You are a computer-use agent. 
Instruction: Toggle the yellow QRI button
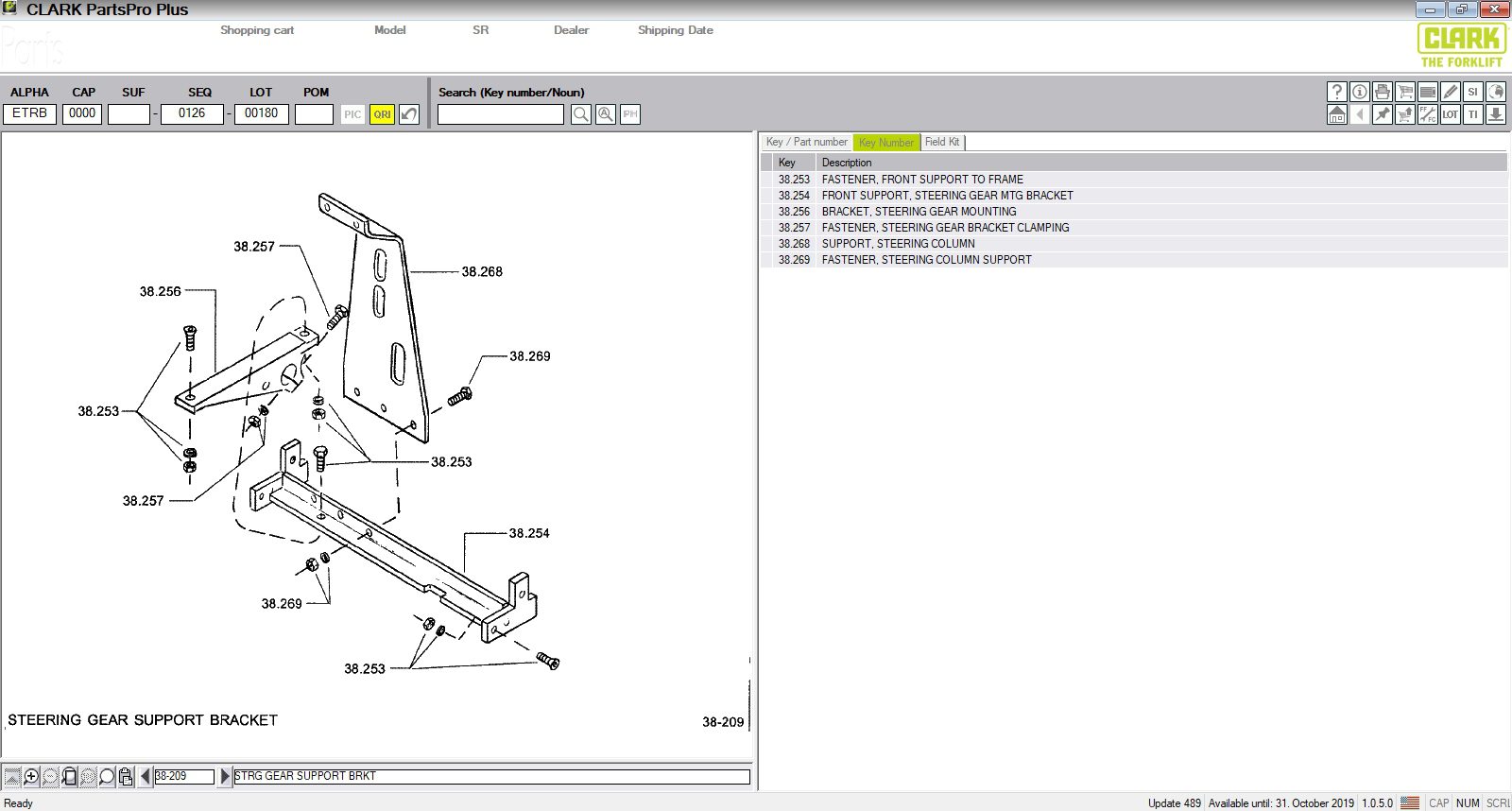click(382, 114)
